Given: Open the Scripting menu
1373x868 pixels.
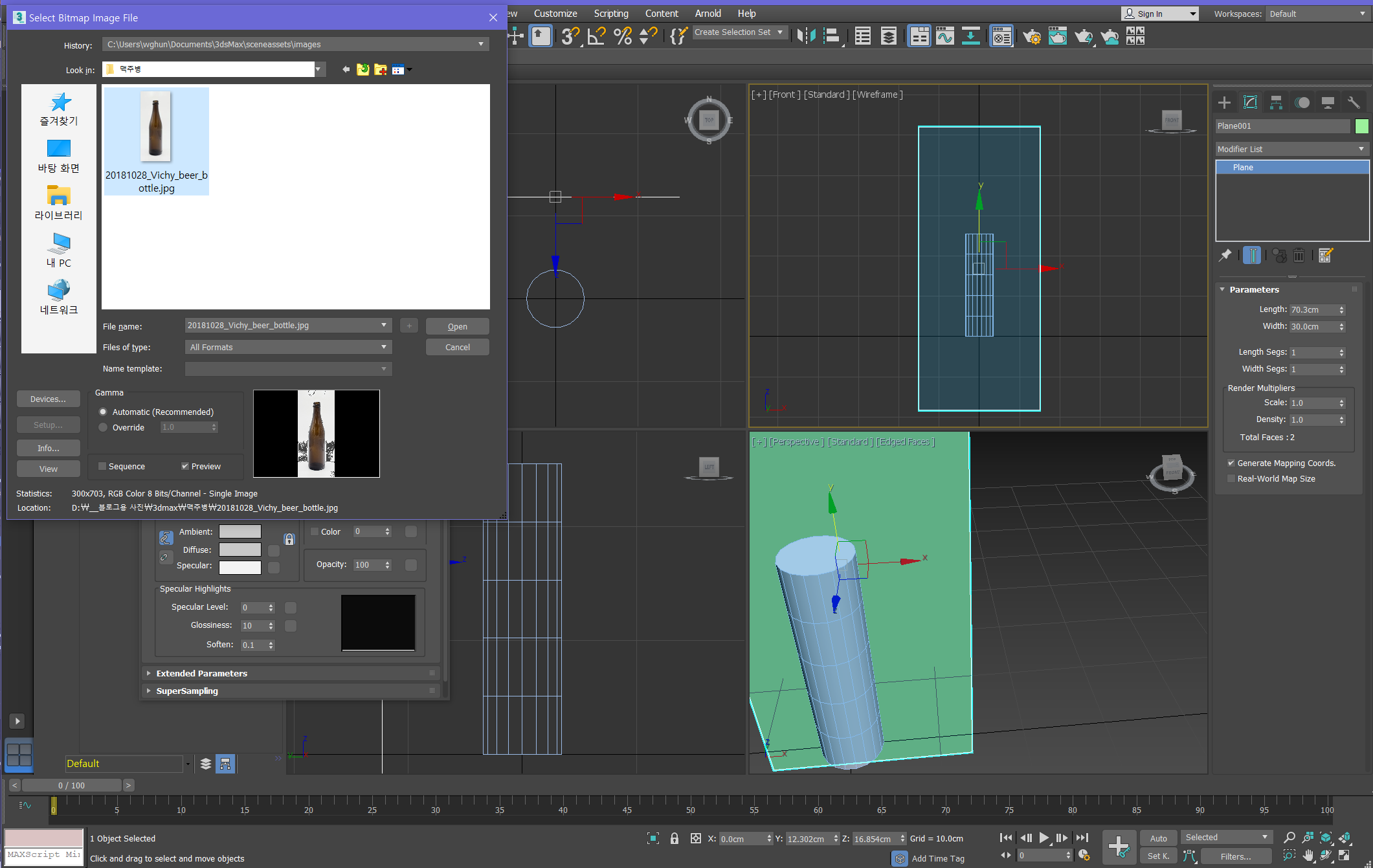Looking at the screenshot, I should click(610, 14).
